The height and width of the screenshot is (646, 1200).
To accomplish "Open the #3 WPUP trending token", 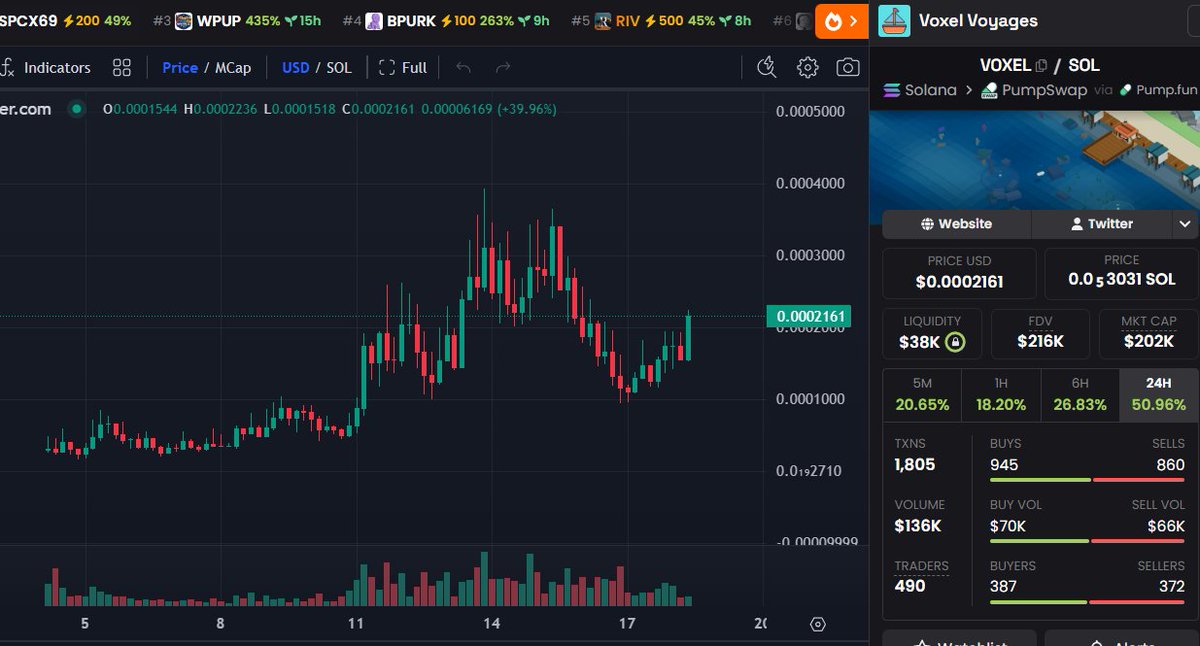I will coord(237,20).
